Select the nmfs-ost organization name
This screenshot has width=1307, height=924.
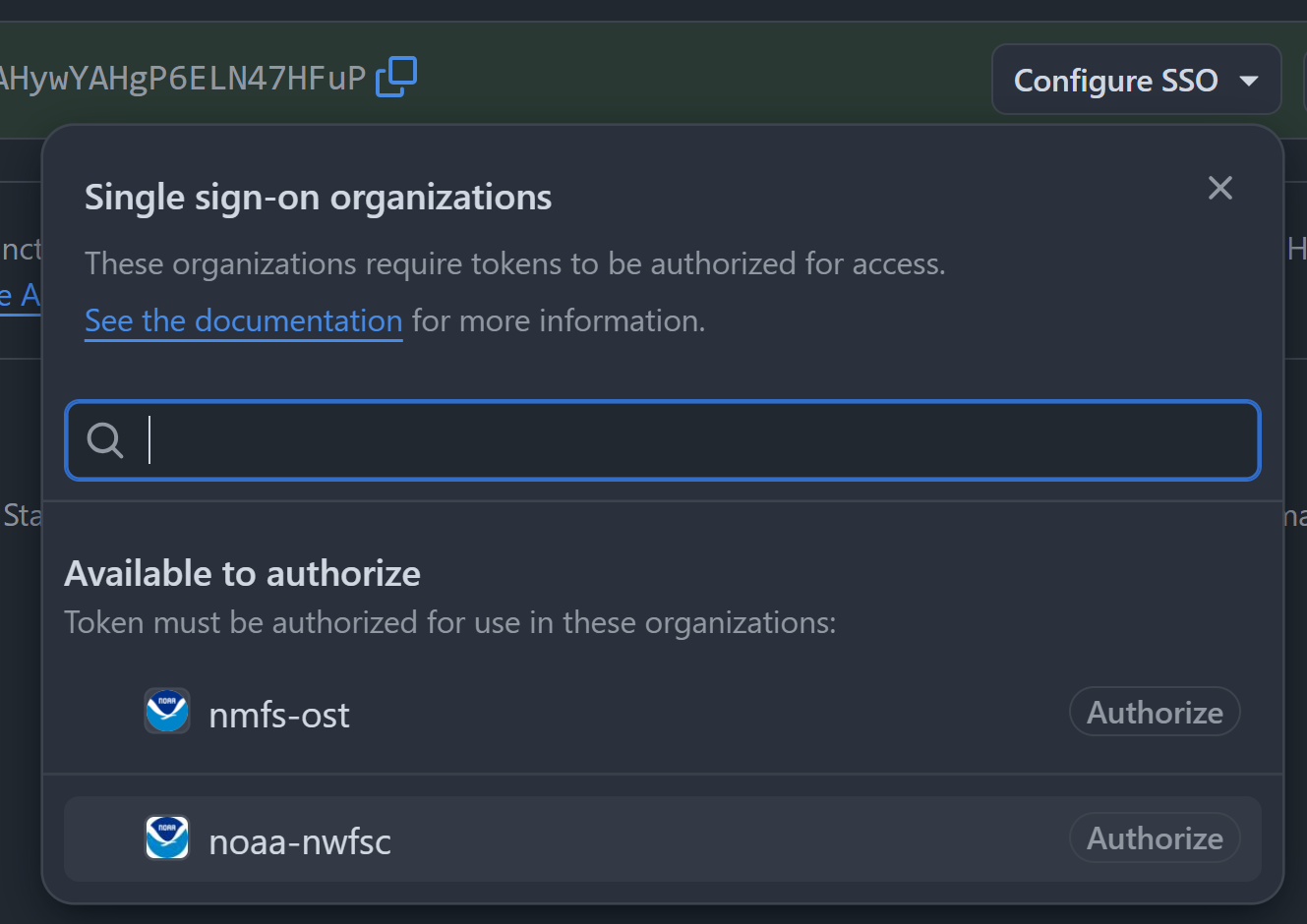pyautogui.click(x=279, y=715)
